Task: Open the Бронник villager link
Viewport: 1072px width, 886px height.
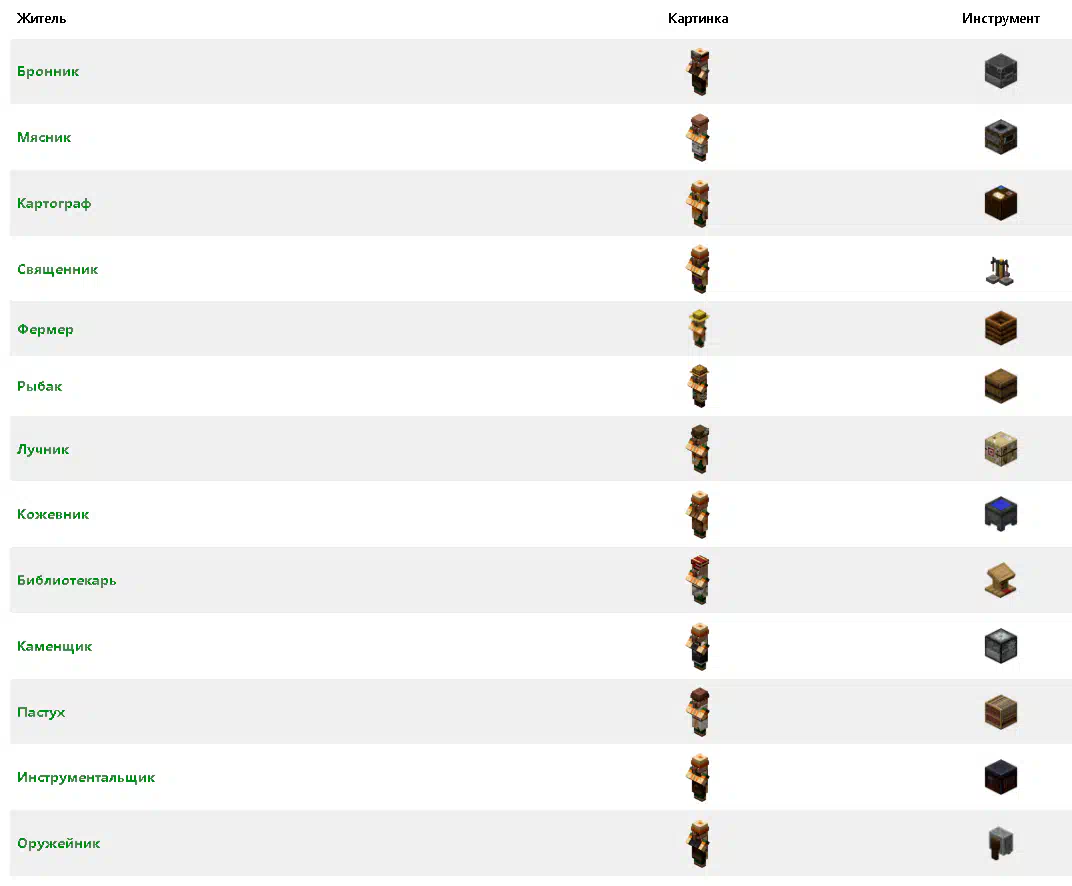Action: click(48, 72)
